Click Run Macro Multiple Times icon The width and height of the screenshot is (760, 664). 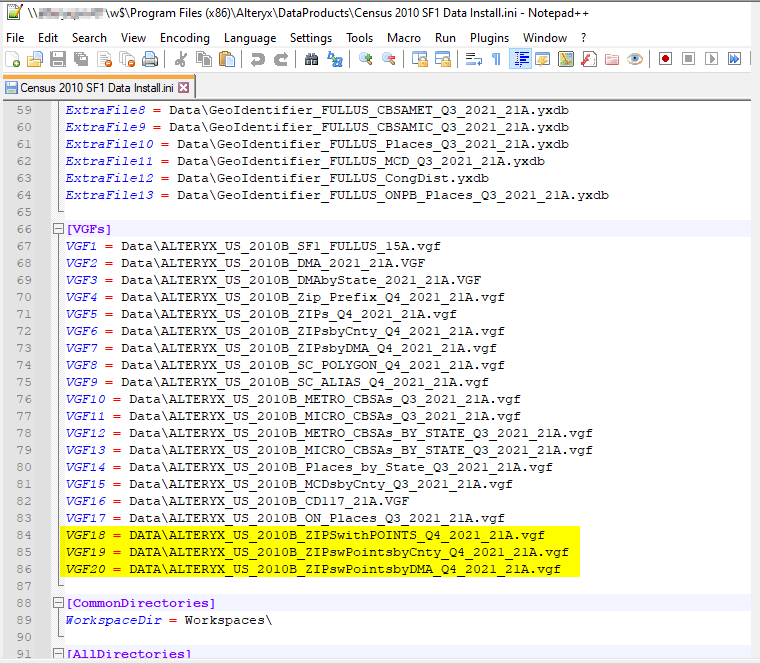tap(734, 59)
